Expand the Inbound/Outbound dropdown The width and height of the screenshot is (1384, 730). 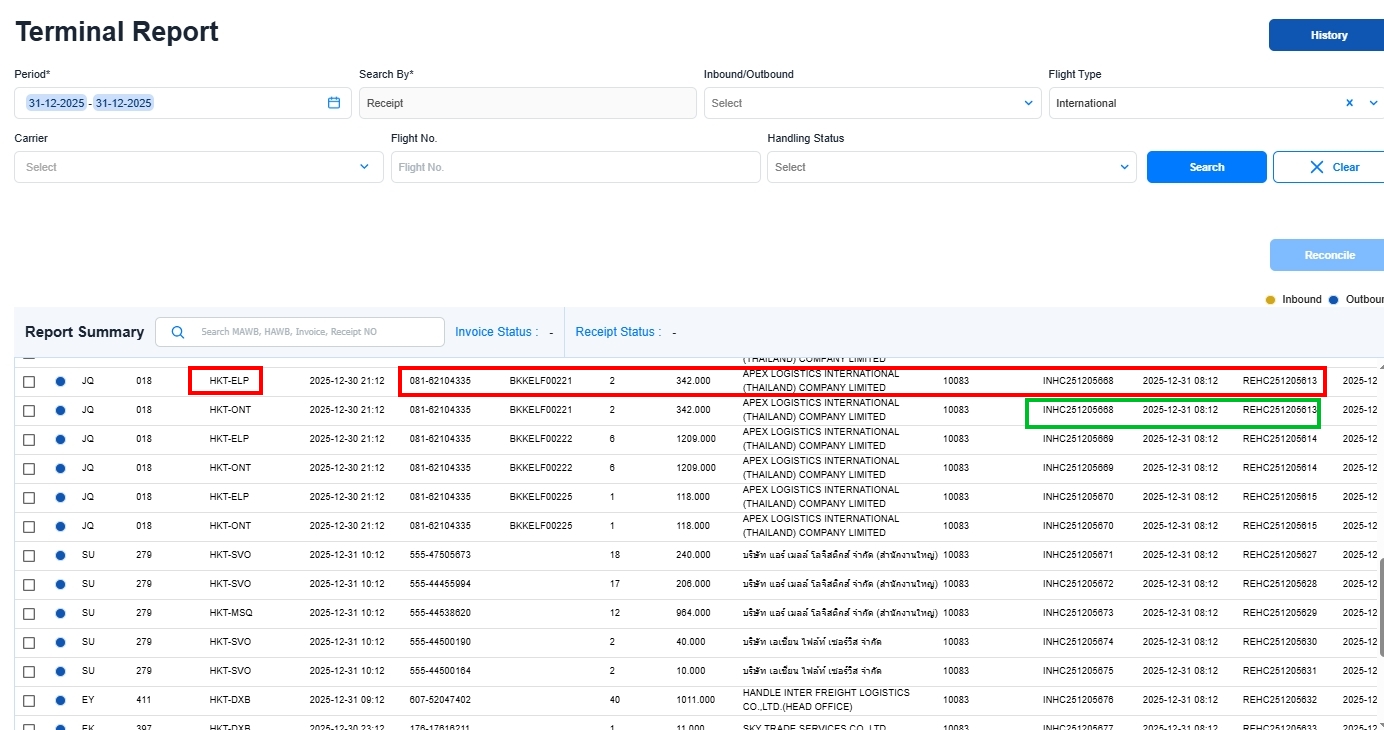(1028, 103)
